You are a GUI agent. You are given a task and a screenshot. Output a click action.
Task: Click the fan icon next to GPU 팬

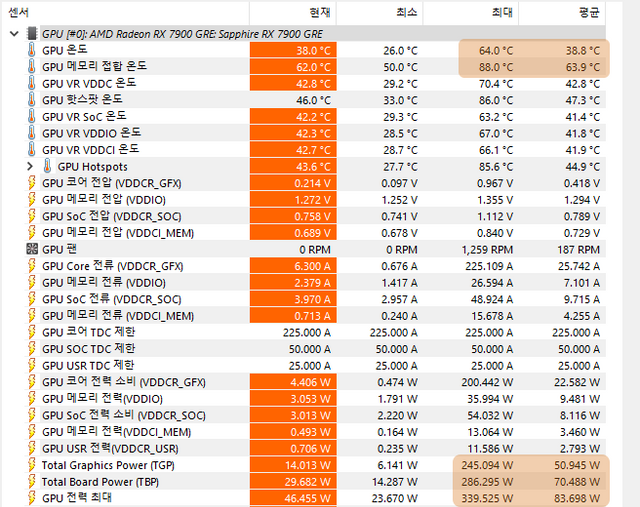point(31,249)
